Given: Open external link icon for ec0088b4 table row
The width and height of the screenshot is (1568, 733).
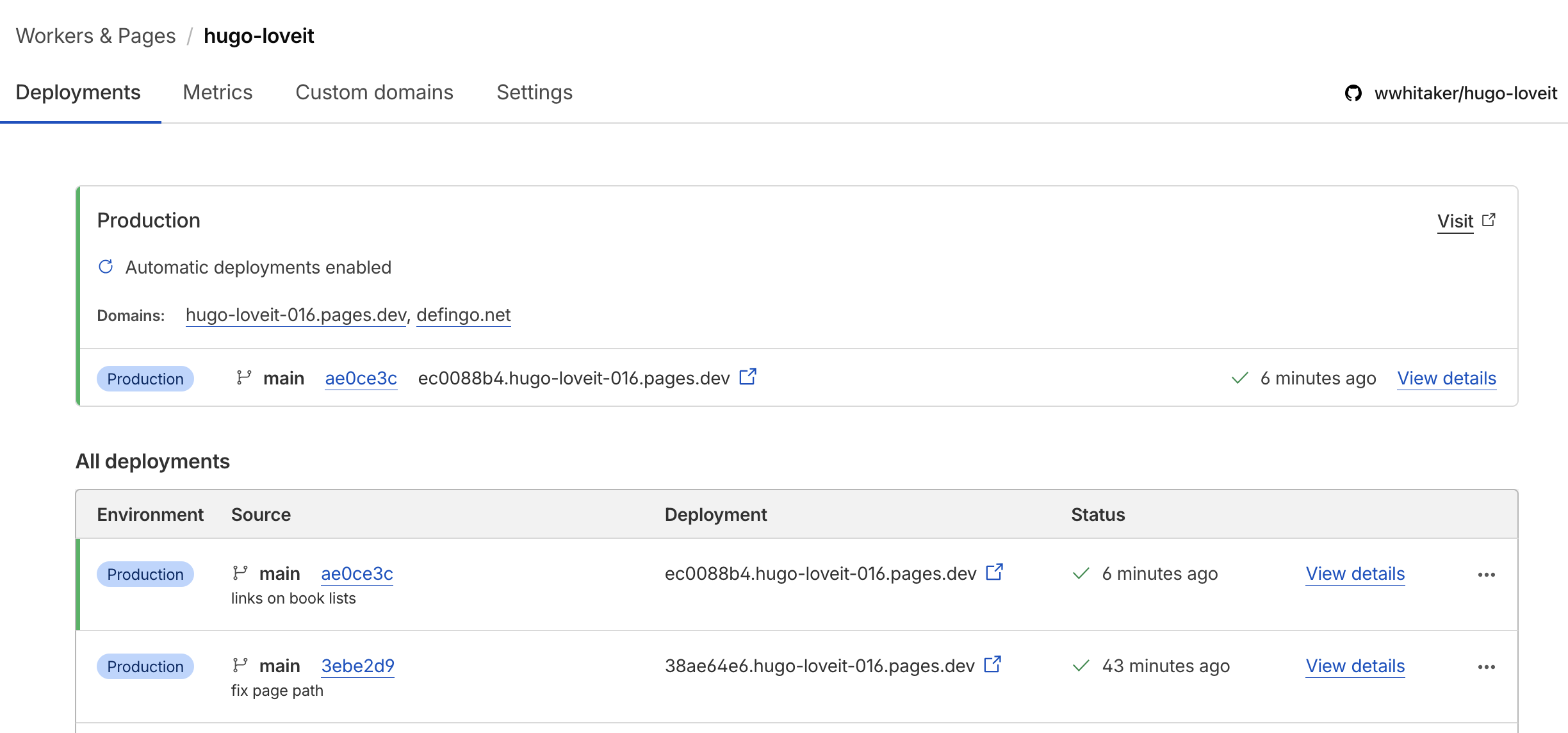Looking at the screenshot, I should pos(995,572).
